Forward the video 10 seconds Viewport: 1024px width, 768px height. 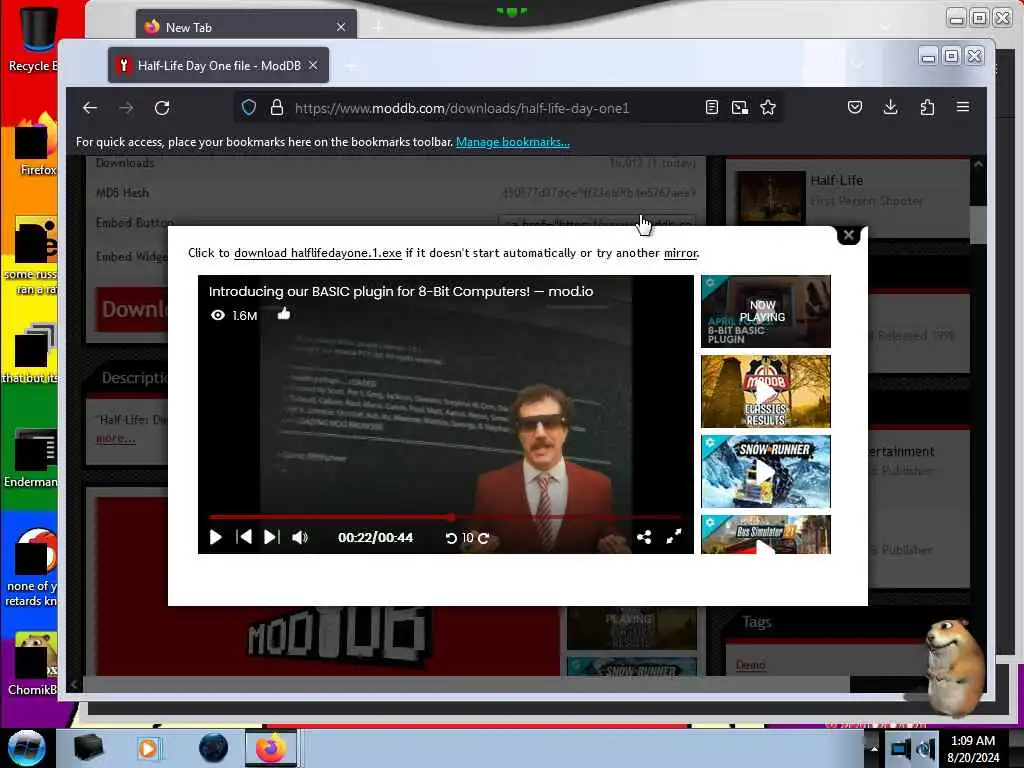coord(483,538)
